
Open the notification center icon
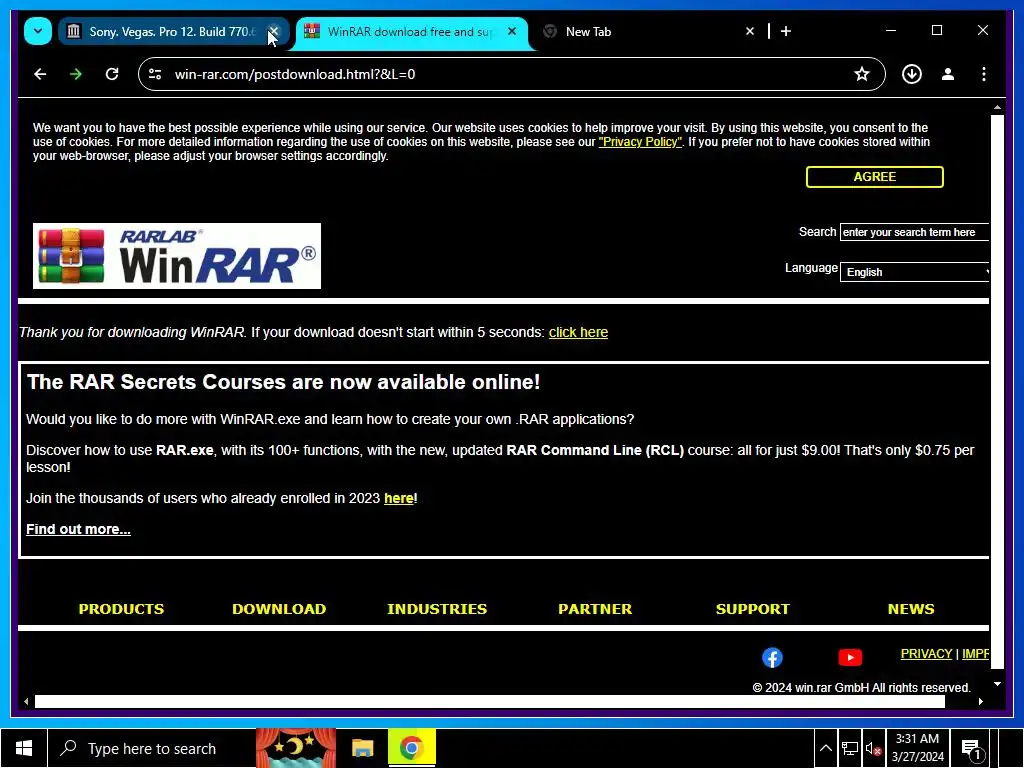pos(972,749)
